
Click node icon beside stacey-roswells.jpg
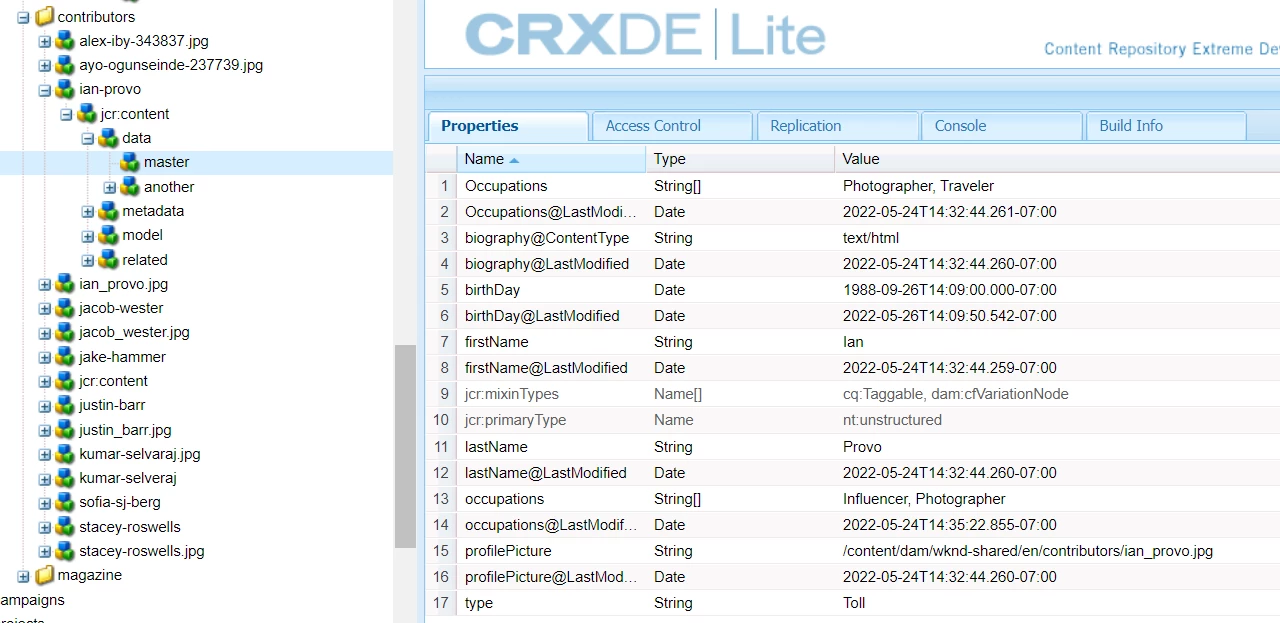click(65, 551)
